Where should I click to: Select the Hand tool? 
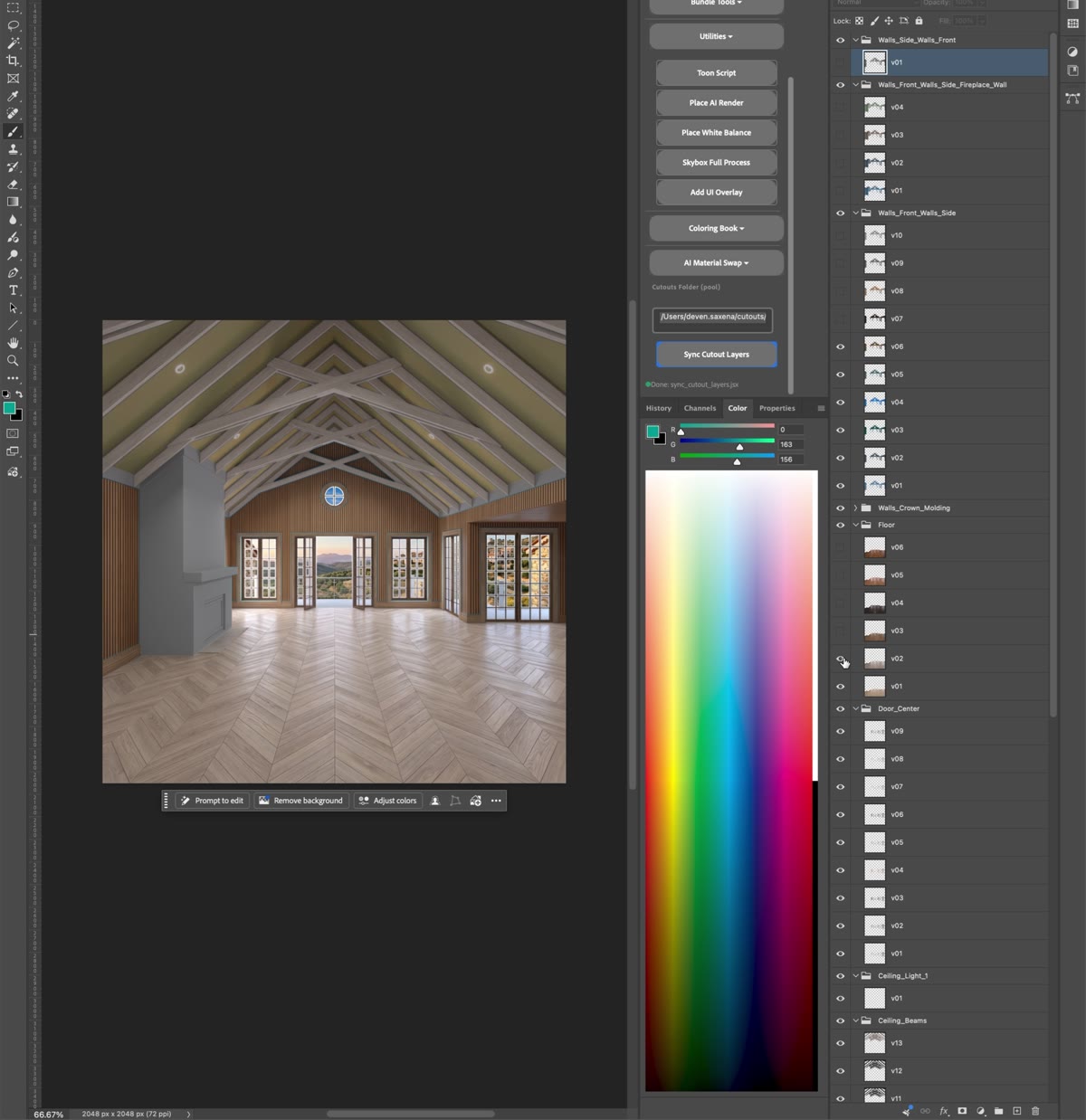13,343
